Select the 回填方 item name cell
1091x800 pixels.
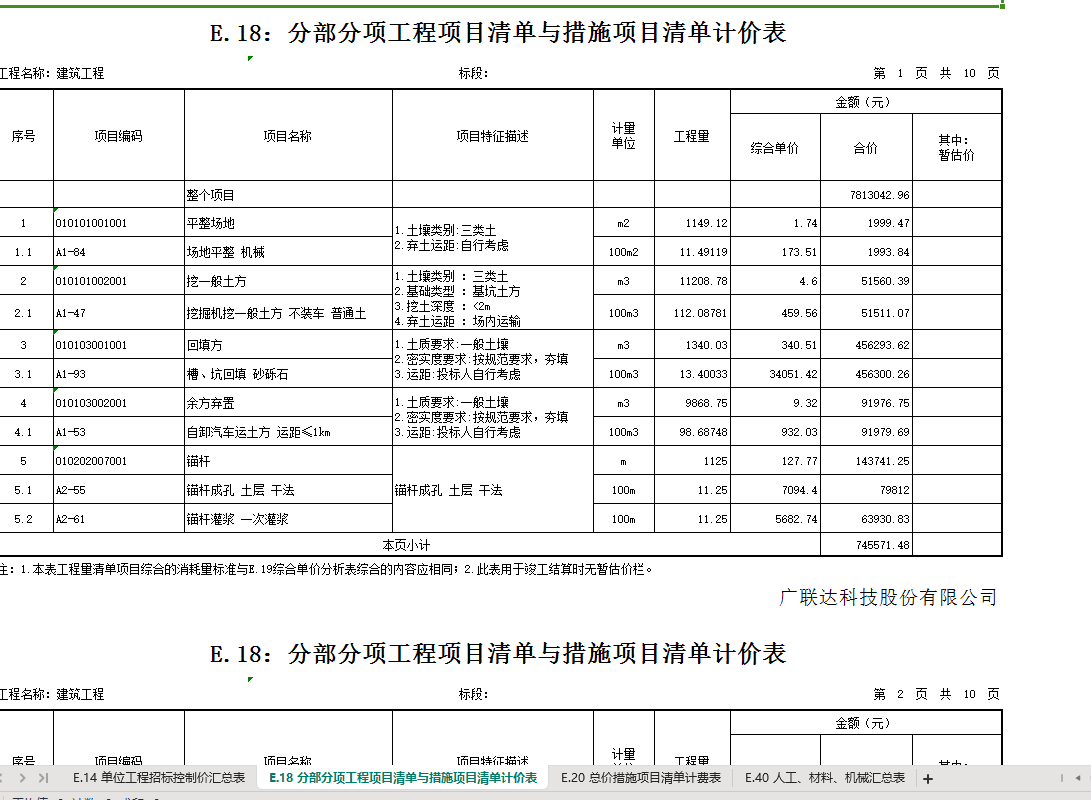[288, 345]
